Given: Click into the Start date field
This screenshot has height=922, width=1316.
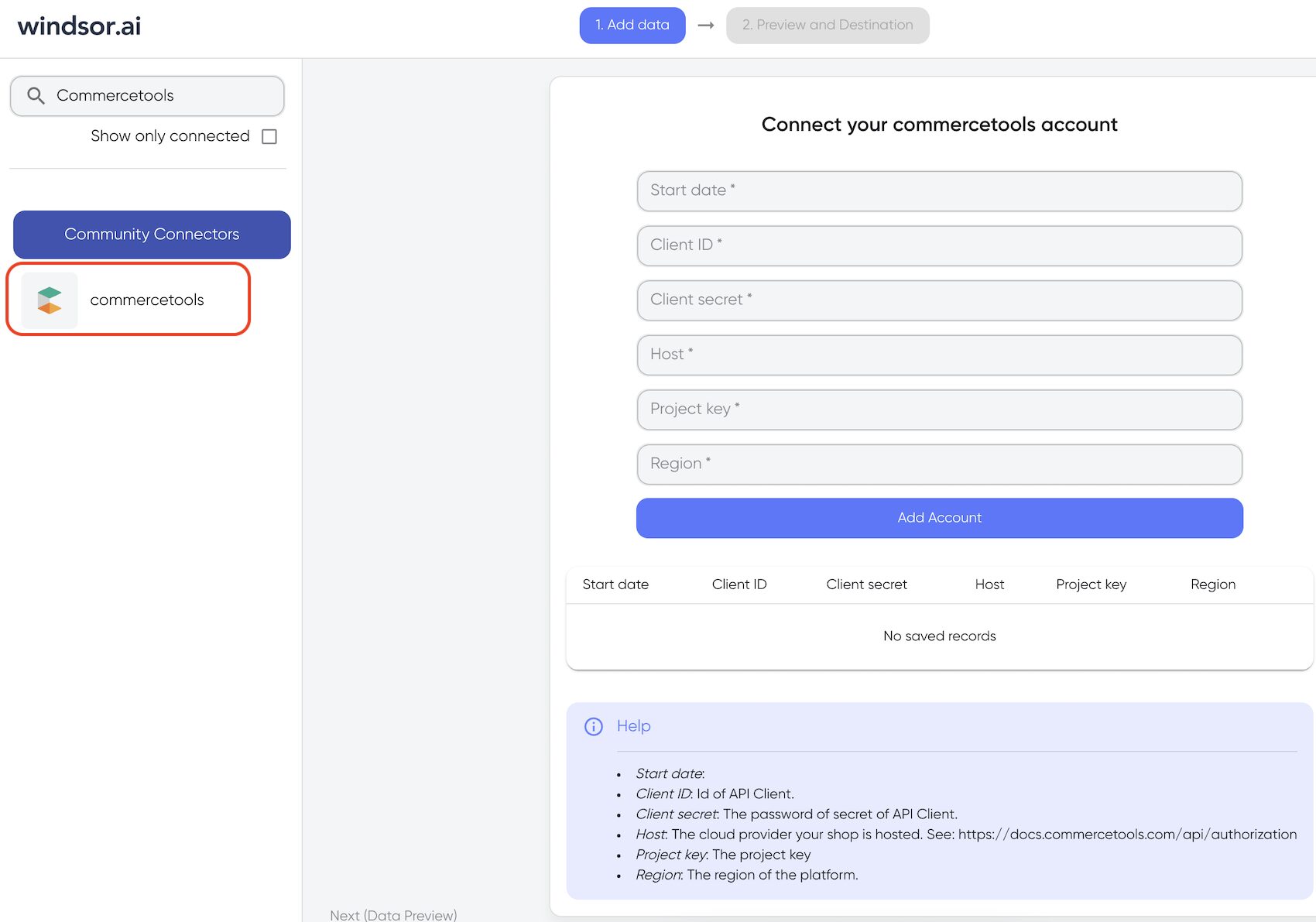Looking at the screenshot, I should point(940,190).
